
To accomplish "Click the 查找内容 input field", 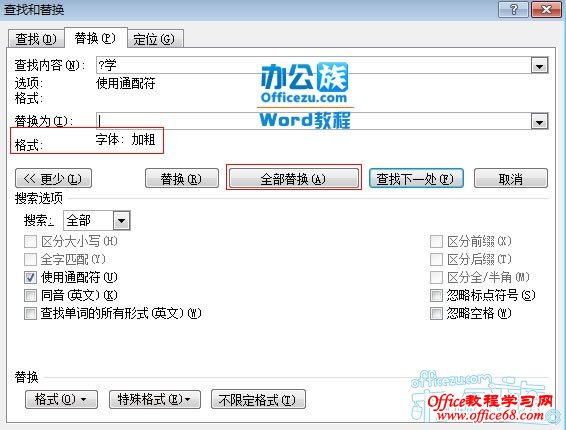I will (x=313, y=65).
